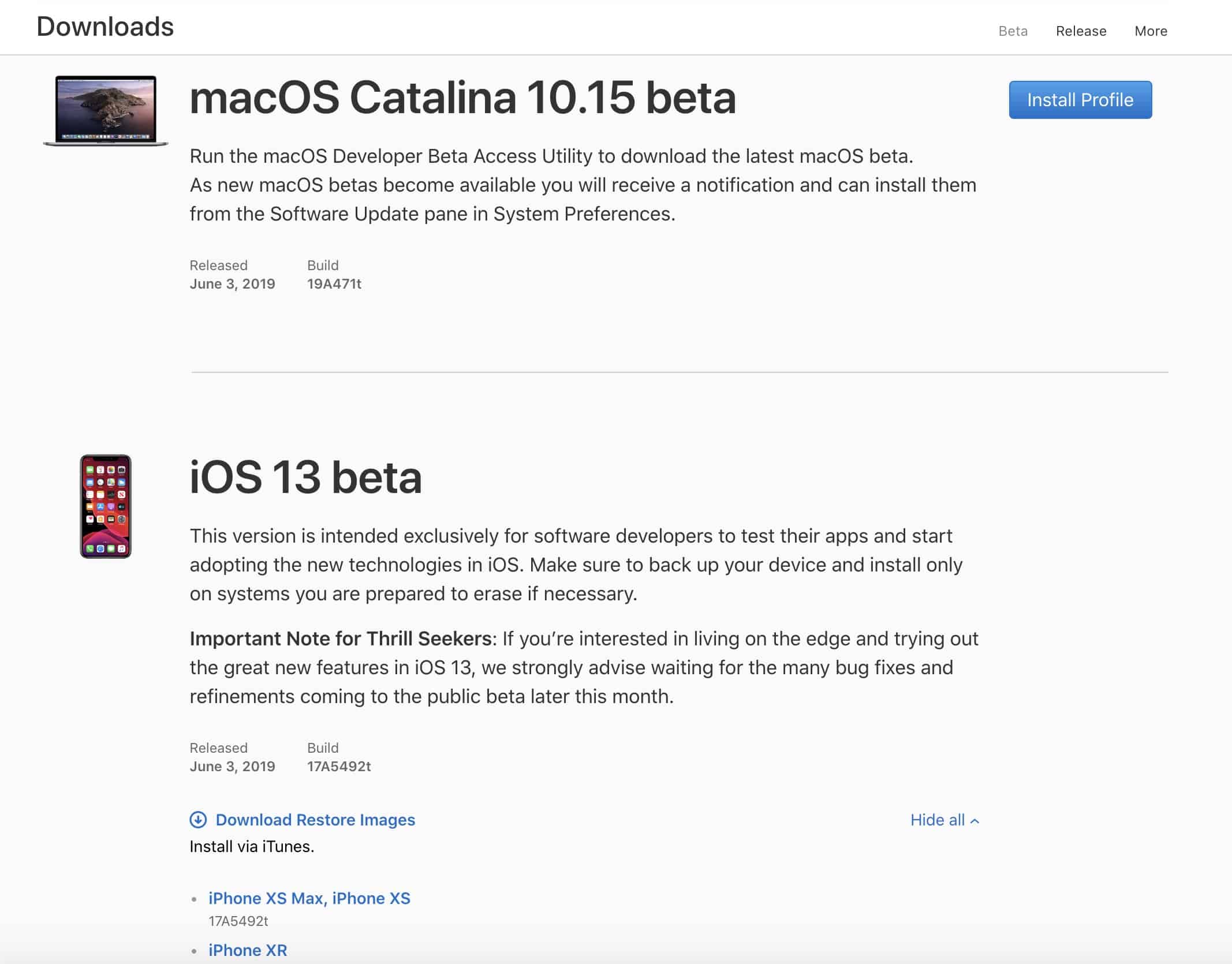The image size is (1232, 964).
Task: Switch to the Beta tab
Action: 1013,31
